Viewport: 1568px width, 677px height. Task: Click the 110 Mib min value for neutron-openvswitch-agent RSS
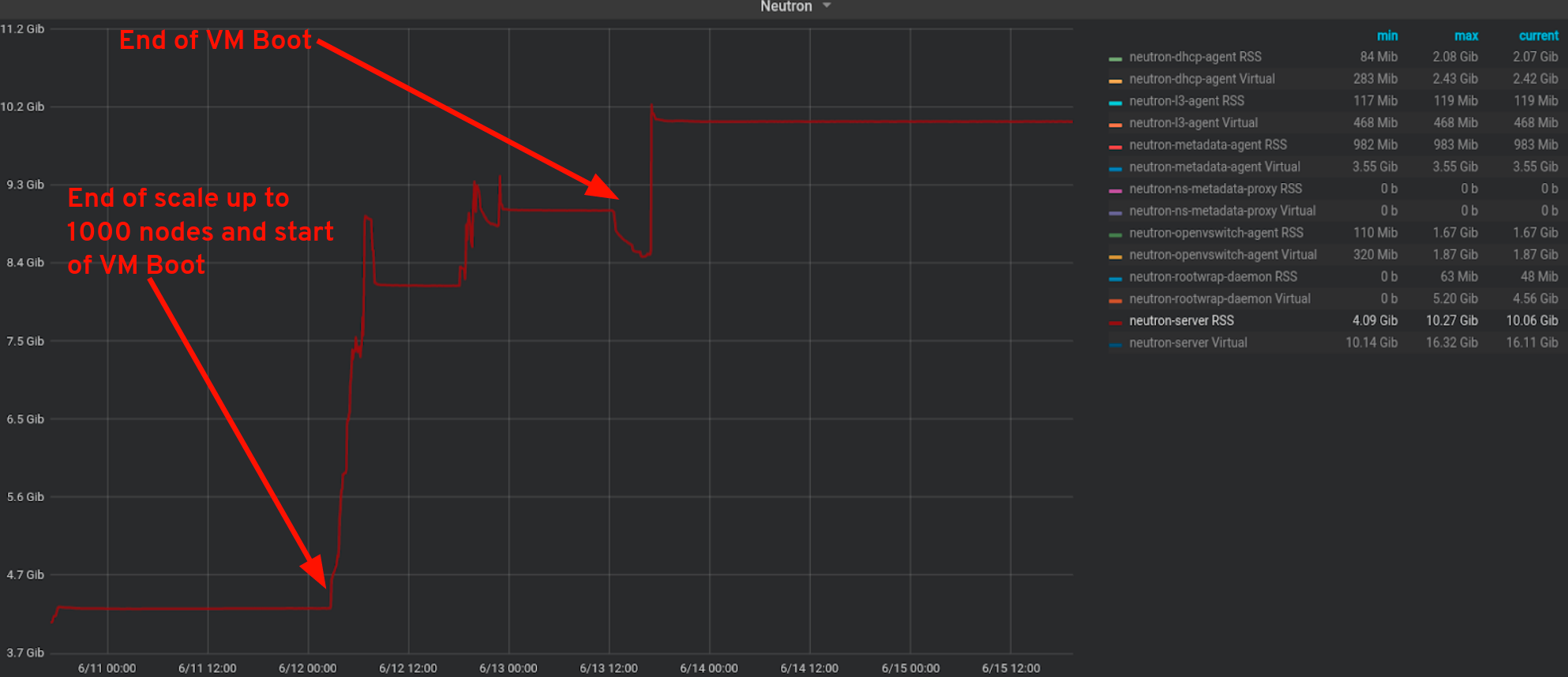coord(1375,234)
